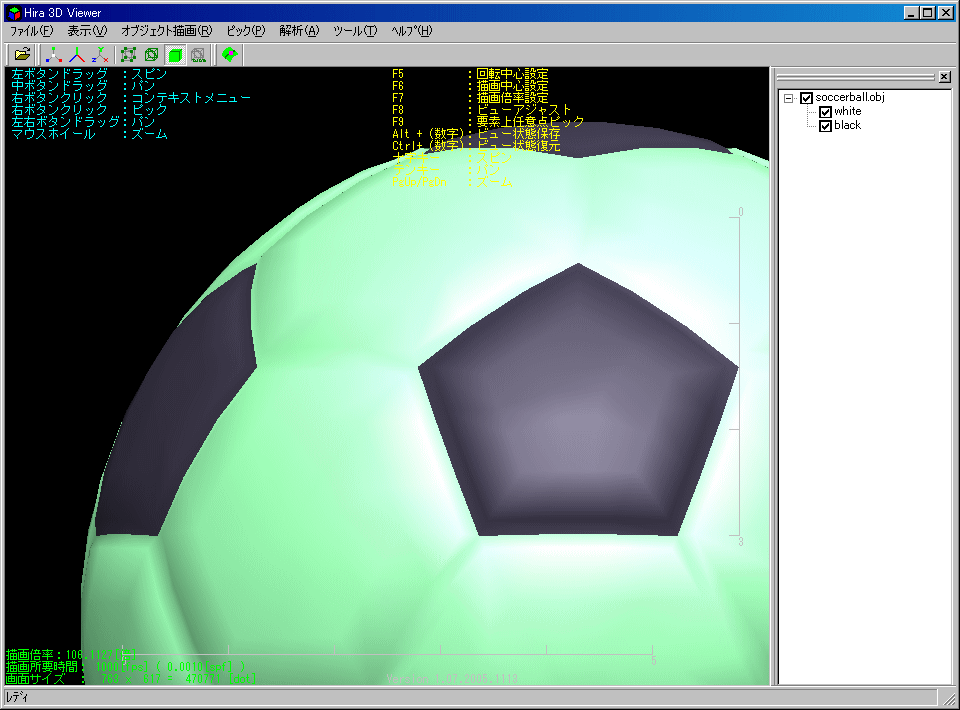Click the 描画倍率 readout text
960x710 pixels.
(x=71, y=654)
